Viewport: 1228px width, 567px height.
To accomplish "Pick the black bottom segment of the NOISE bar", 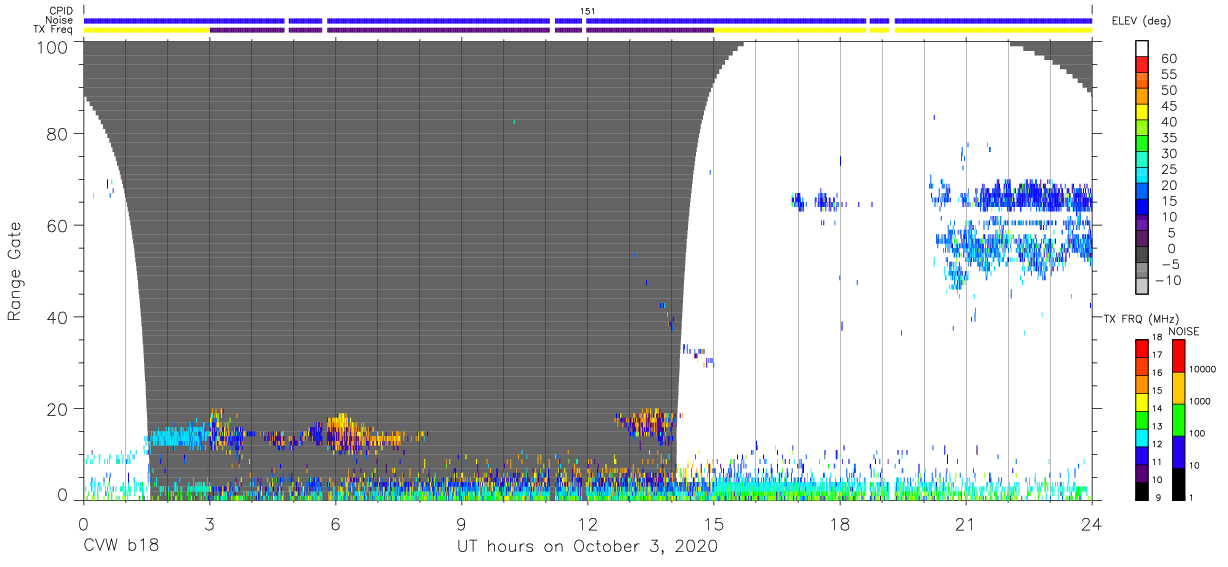I will (x=1180, y=483).
